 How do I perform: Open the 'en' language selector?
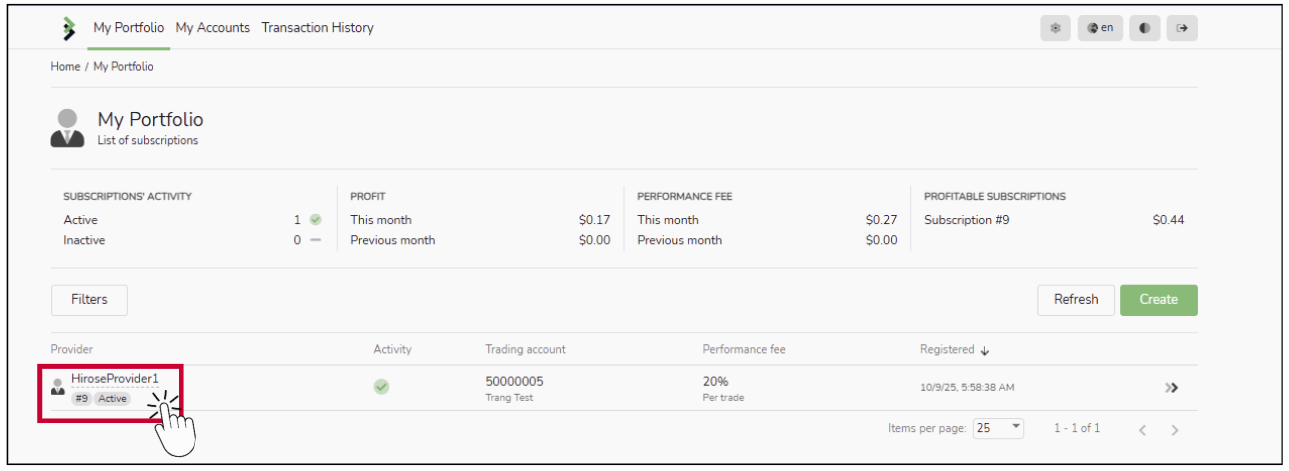click(1100, 28)
